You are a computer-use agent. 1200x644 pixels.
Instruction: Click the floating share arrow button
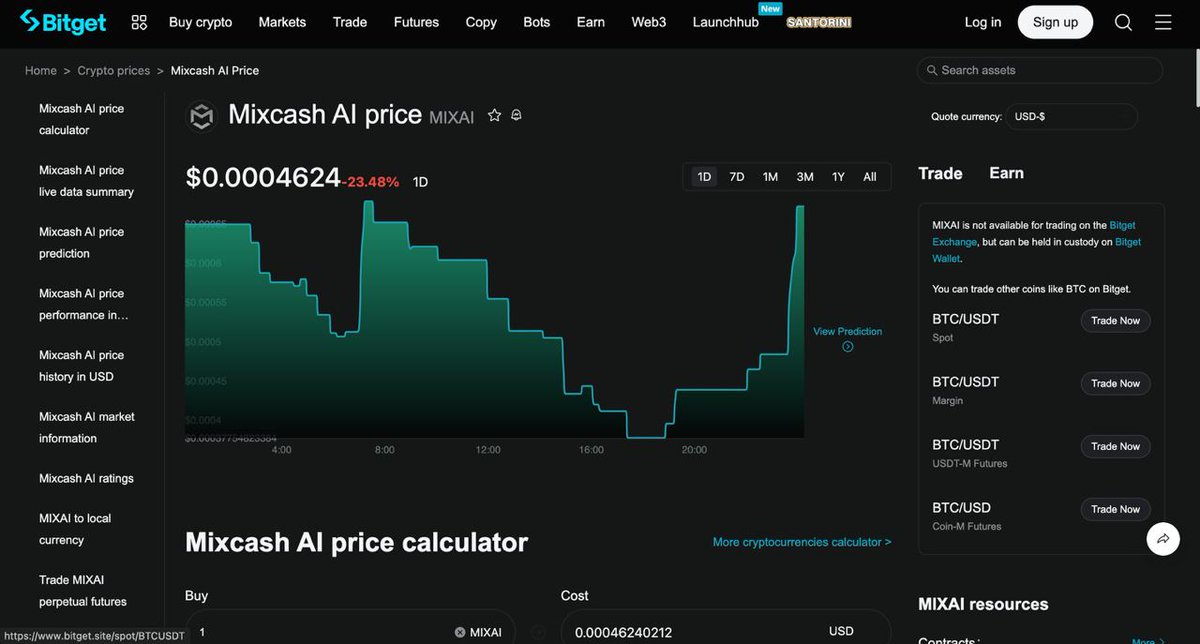[x=1163, y=538]
